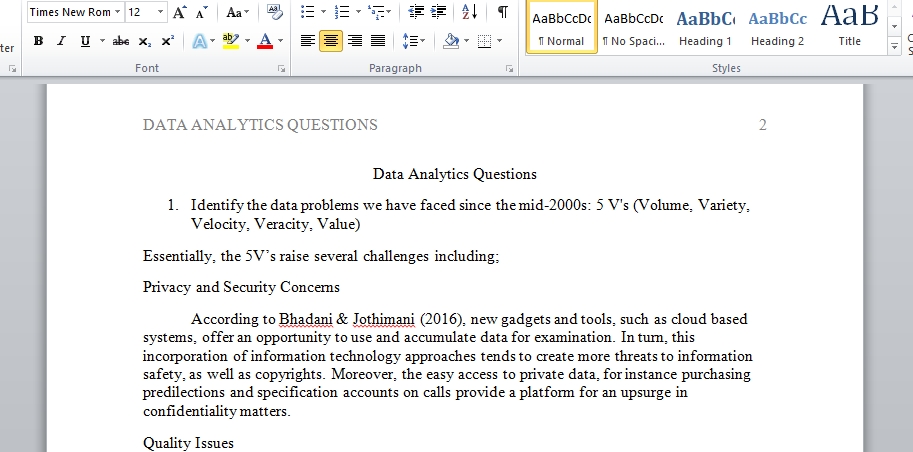The width and height of the screenshot is (913, 452).
Task: Align text right
Action: point(355,41)
